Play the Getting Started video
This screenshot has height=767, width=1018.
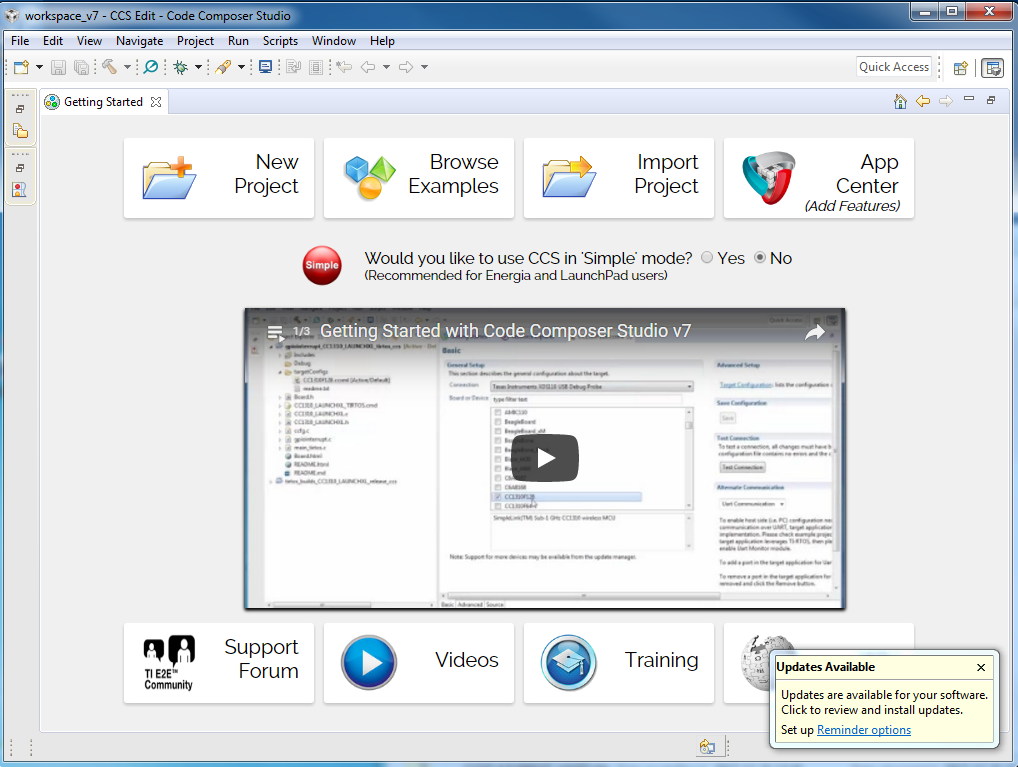[545, 459]
